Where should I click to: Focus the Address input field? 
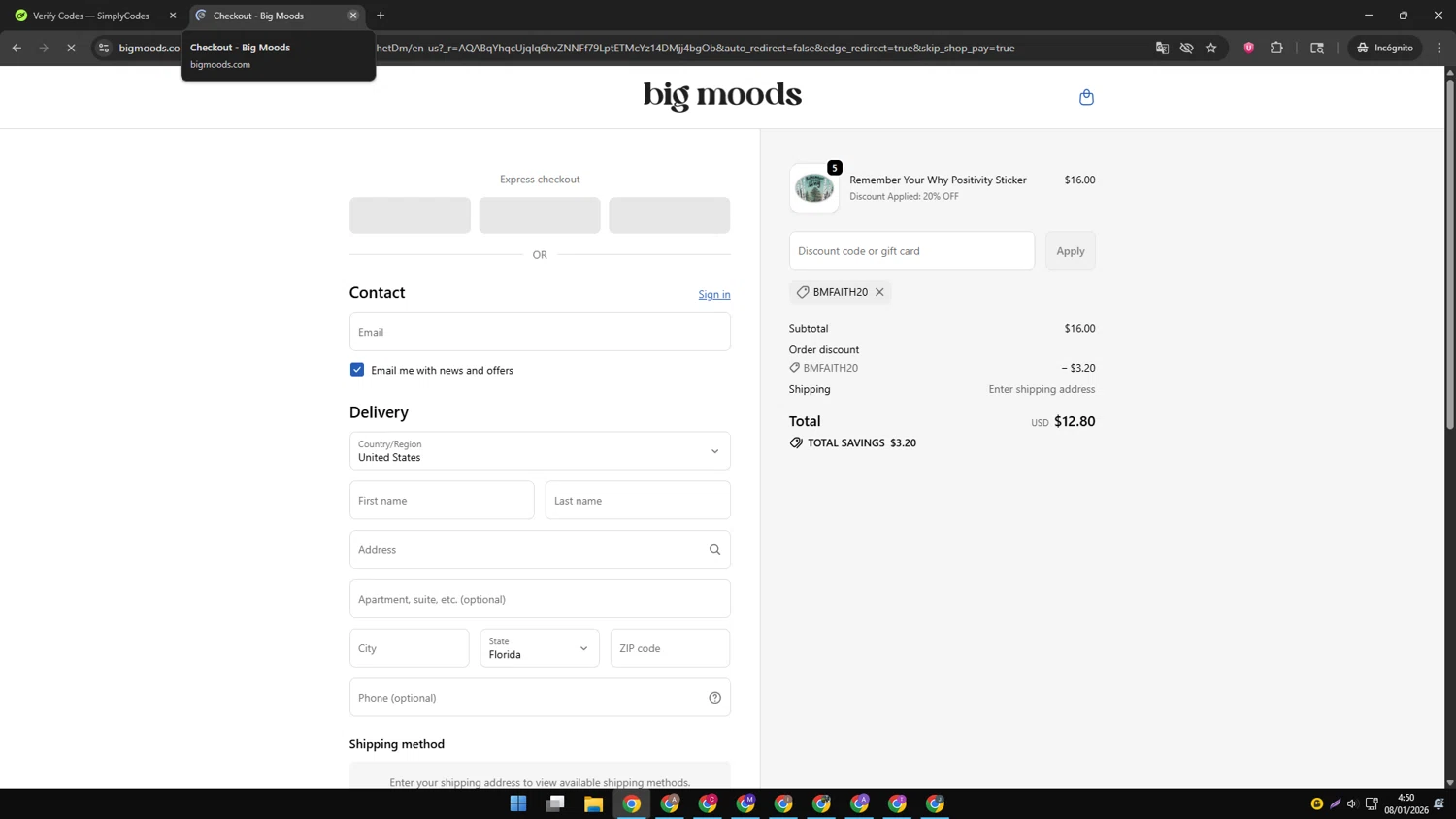coord(540,550)
